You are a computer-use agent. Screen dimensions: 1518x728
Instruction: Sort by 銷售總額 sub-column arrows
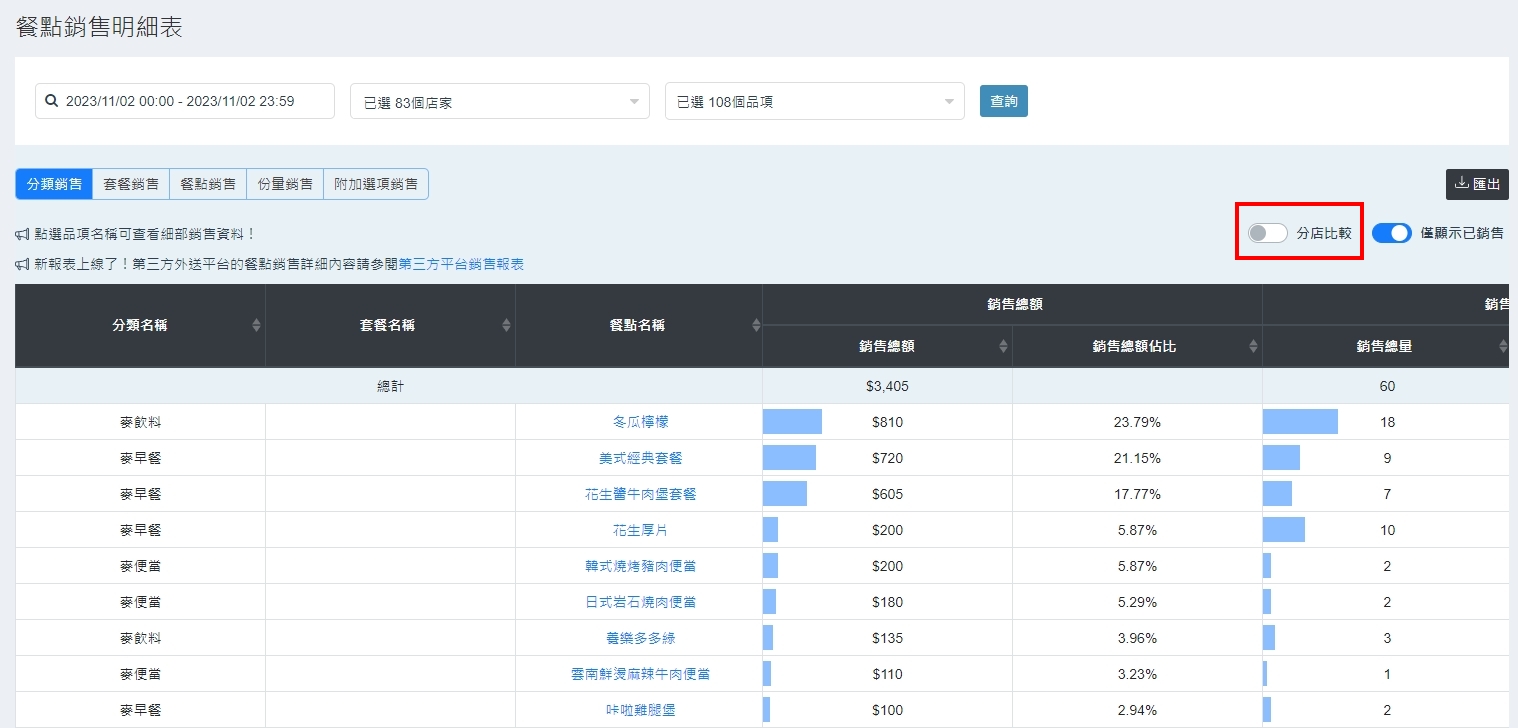1003,346
